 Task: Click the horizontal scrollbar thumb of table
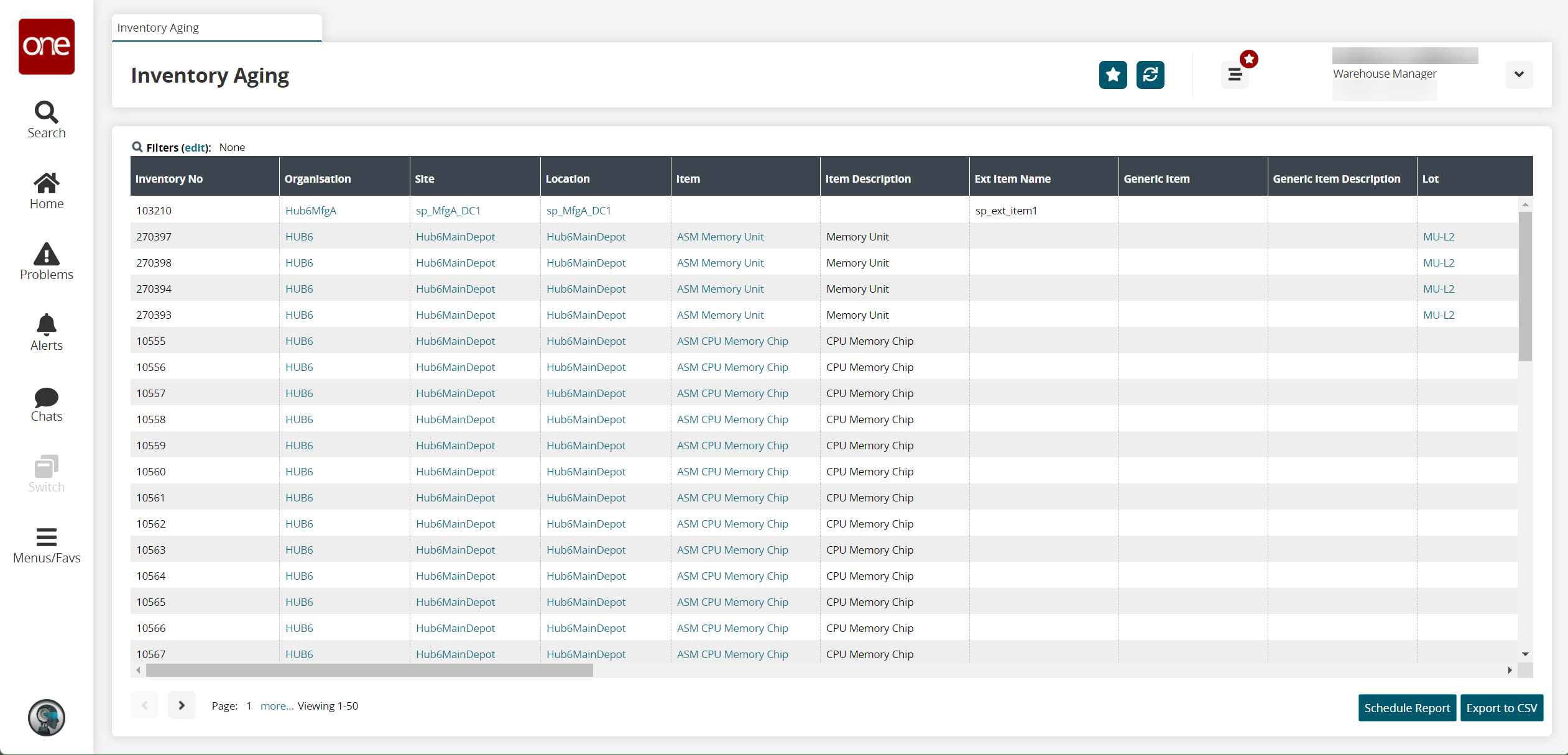pos(369,670)
